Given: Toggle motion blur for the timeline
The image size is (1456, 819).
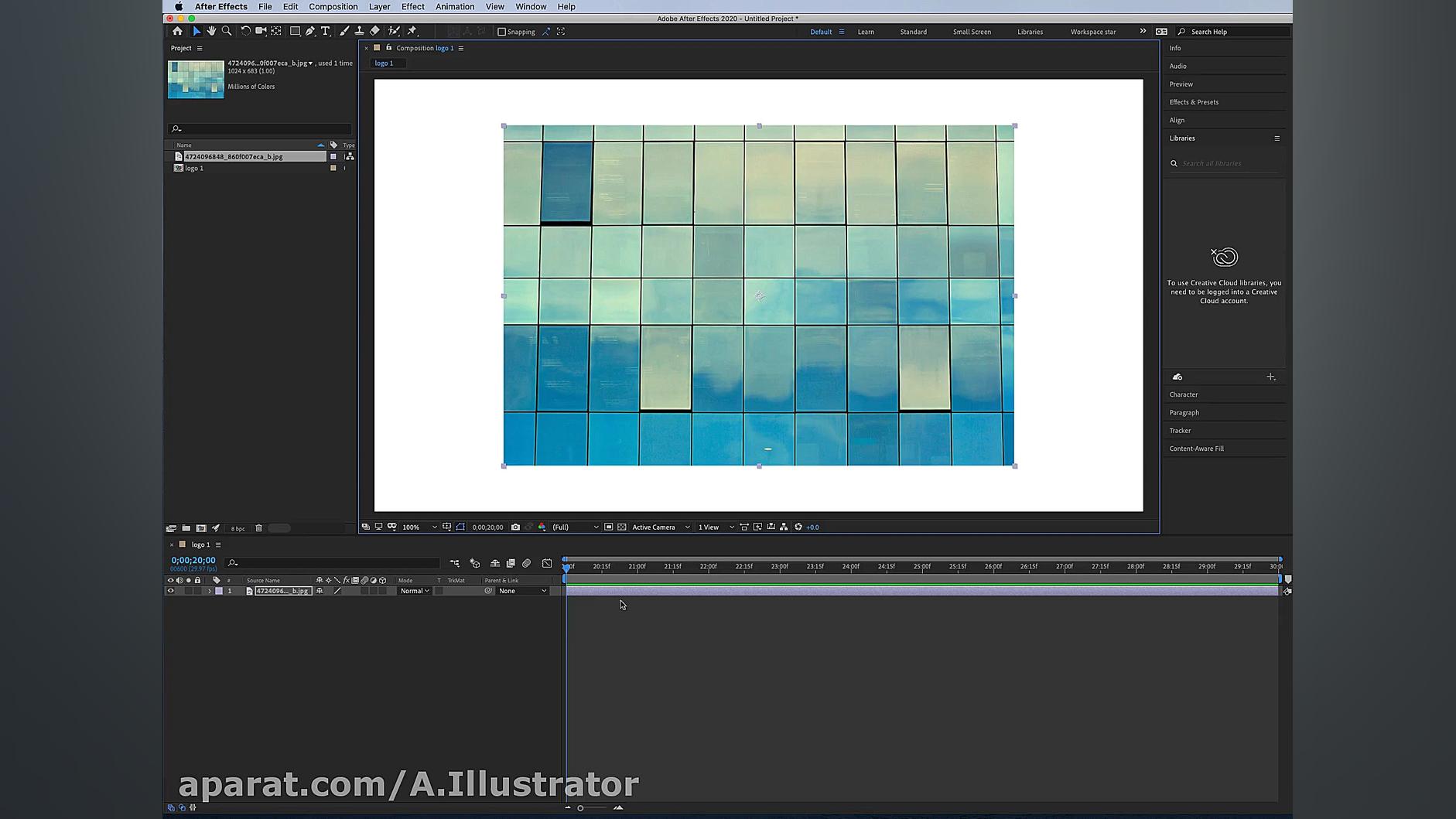Looking at the screenshot, I should (527, 564).
